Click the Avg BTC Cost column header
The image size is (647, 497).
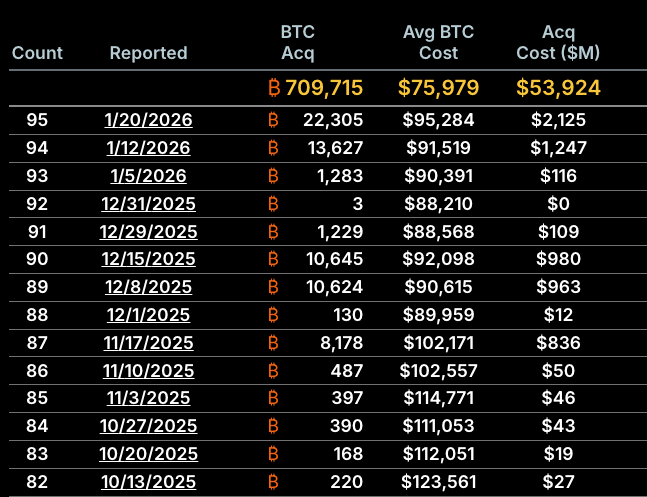coord(438,43)
